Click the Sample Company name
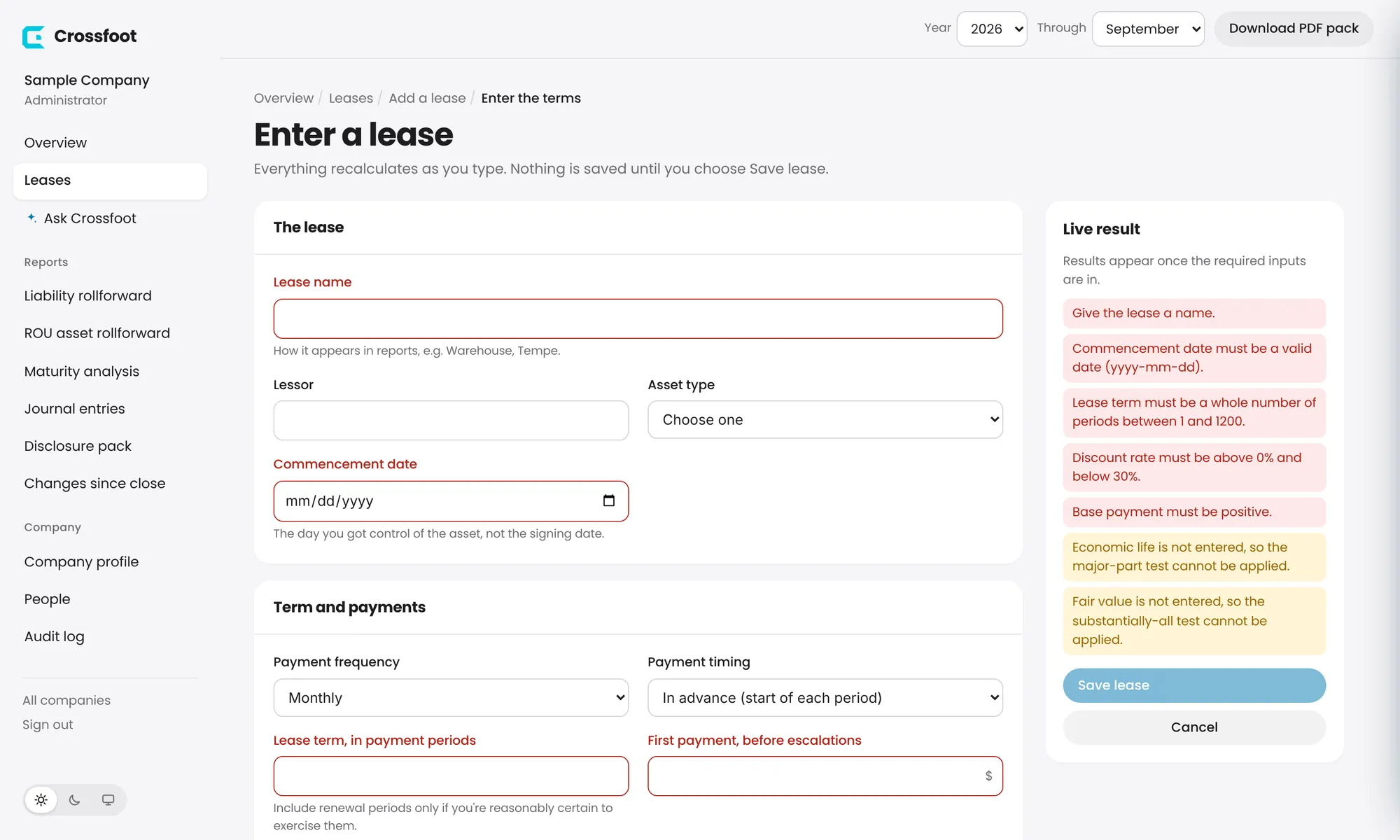Image resolution: width=1400 pixels, height=840 pixels. click(x=87, y=80)
